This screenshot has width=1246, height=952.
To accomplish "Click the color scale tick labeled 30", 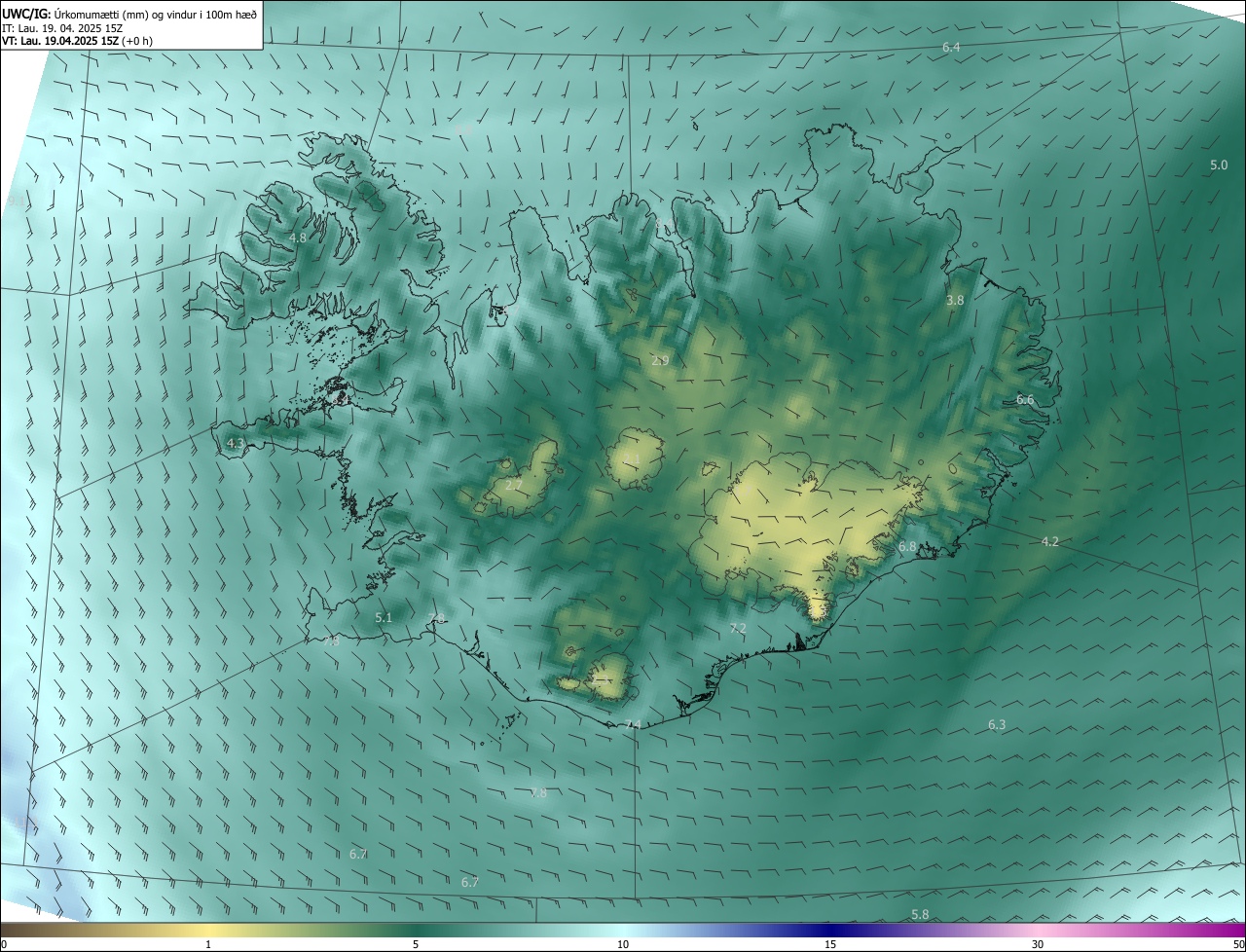I will pyautogui.click(x=1038, y=945).
